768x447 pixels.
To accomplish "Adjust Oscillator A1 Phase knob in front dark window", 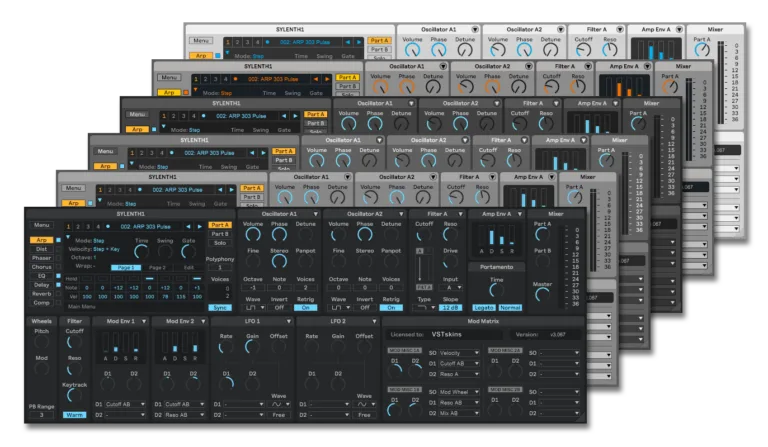I will pos(279,235).
